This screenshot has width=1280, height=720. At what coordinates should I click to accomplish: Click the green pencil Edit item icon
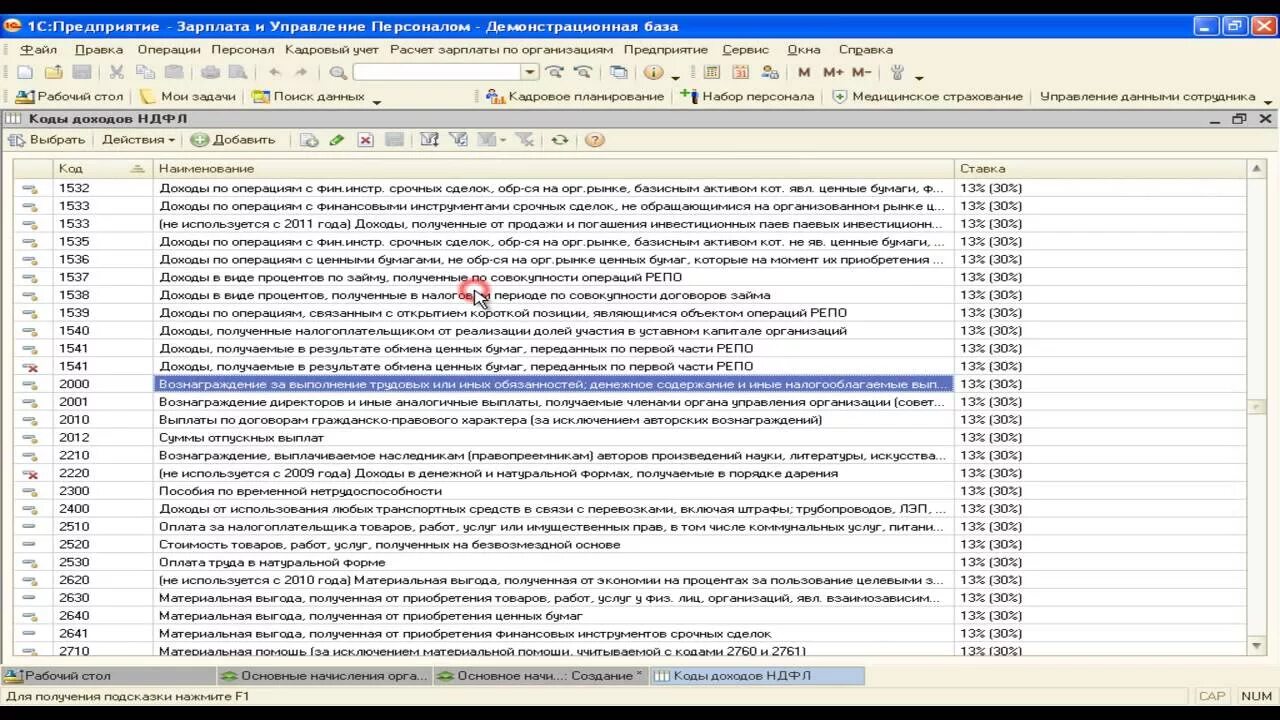[x=337, y=140]
